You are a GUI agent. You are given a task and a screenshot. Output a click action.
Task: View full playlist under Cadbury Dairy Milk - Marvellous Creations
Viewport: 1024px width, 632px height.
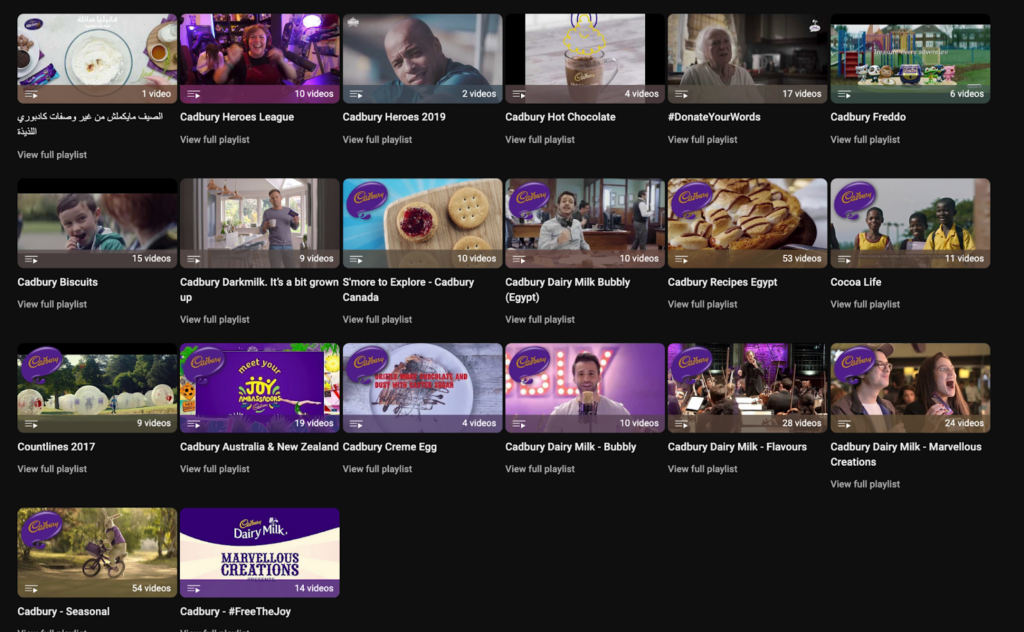(865, 484)
